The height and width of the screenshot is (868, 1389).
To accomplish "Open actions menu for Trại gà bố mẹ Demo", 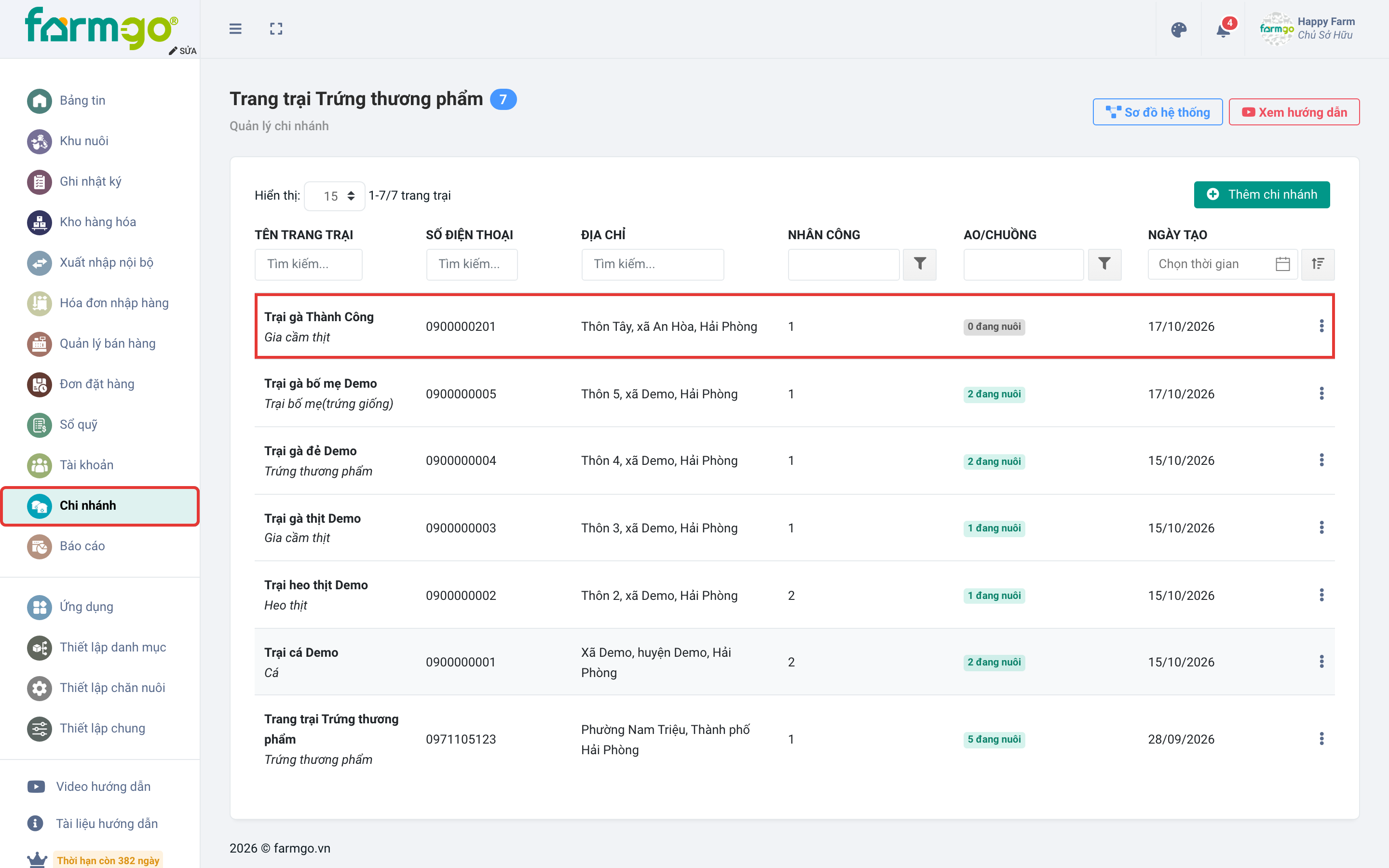I will [1321, 393].
